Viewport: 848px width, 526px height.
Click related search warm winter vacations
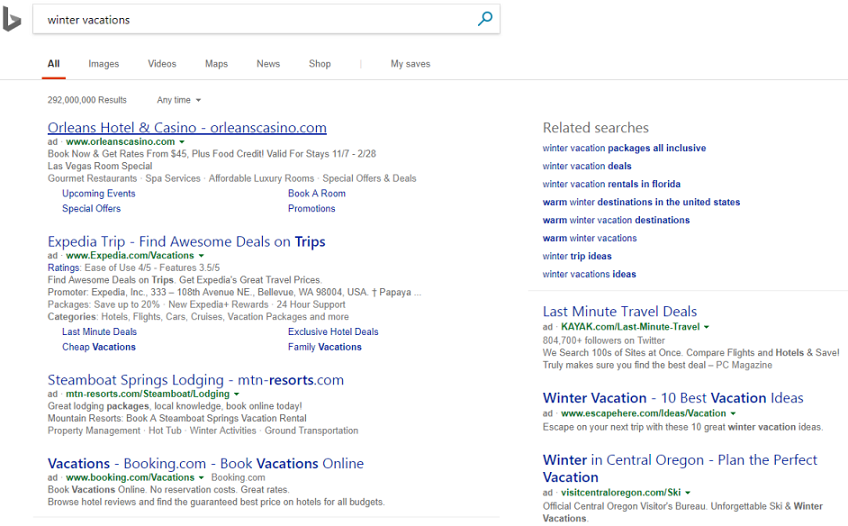[x=589, y=238]
